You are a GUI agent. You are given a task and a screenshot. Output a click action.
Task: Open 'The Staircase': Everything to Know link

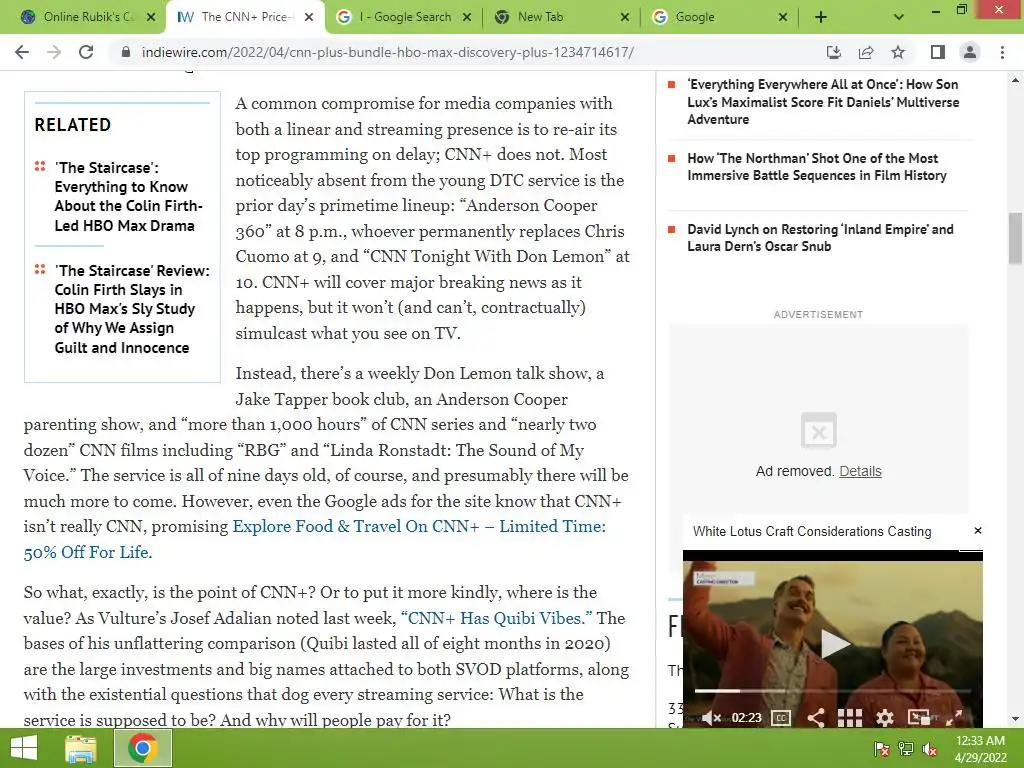click(x=128, y=197)
